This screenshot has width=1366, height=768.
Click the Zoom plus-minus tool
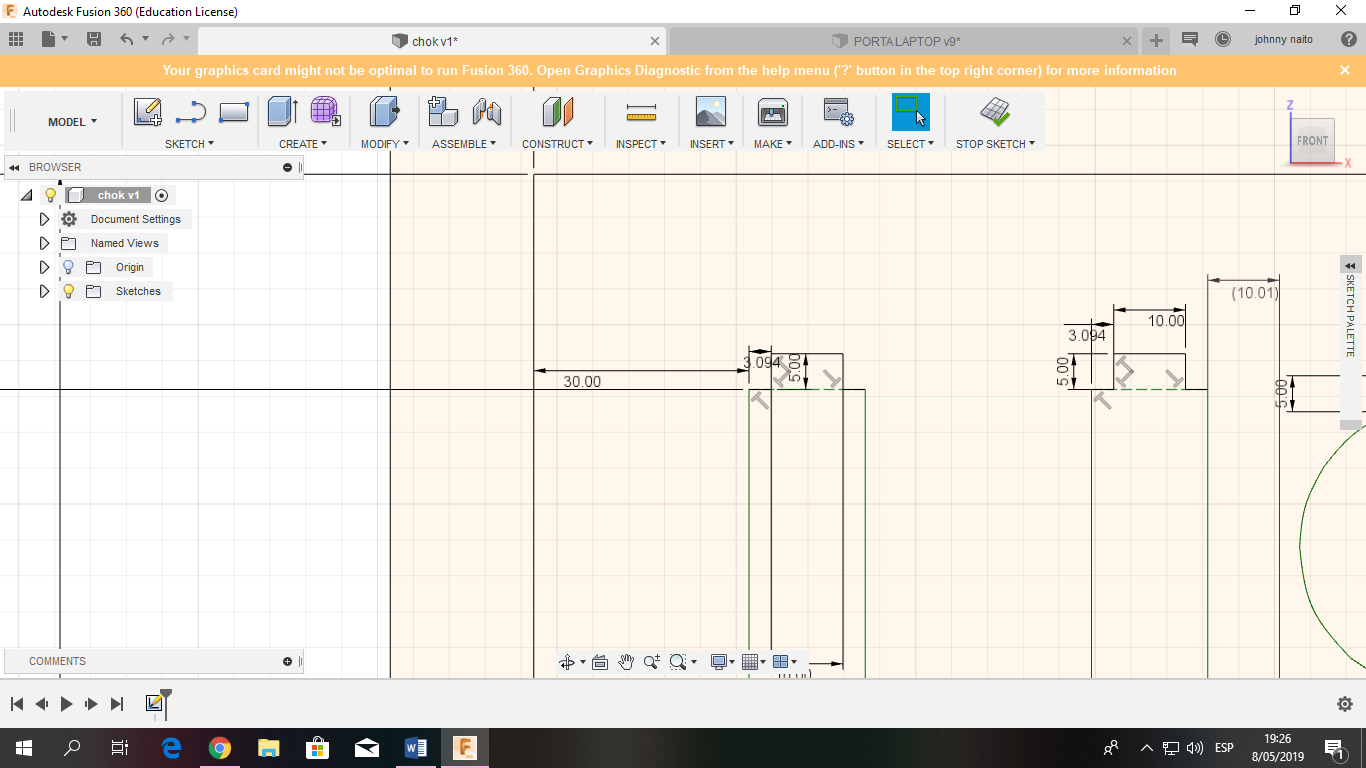click(652, 662)
